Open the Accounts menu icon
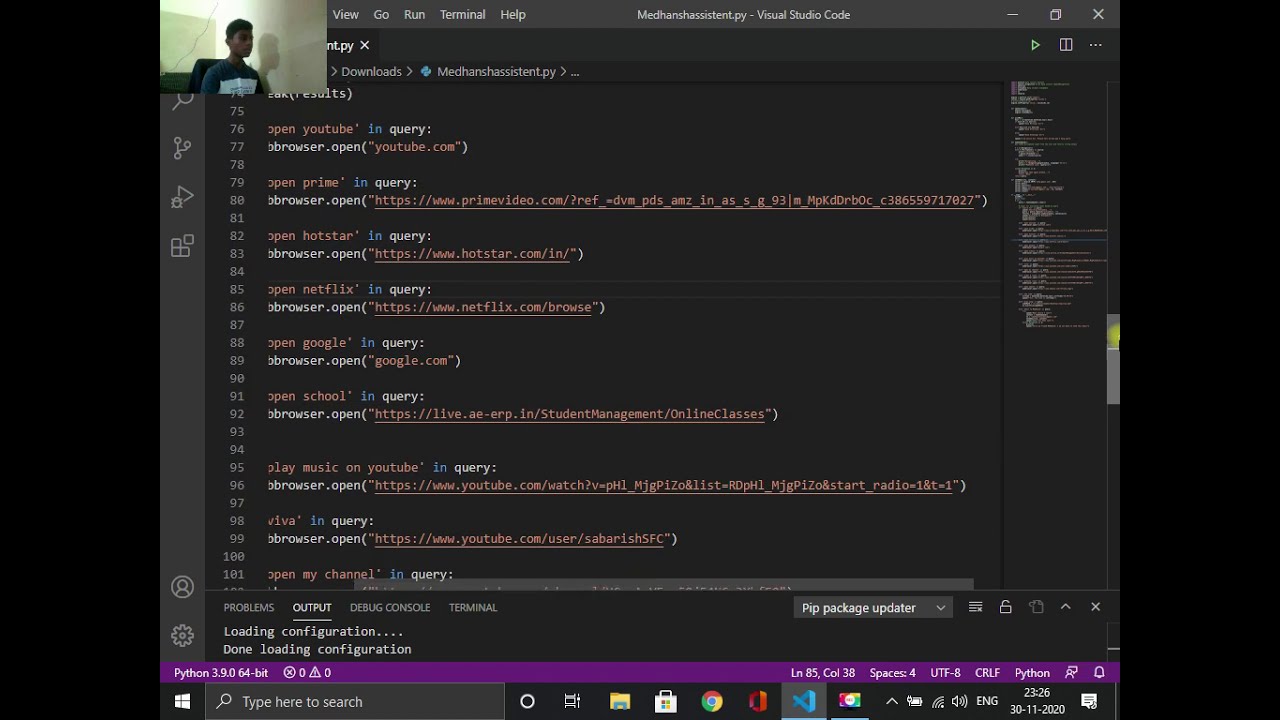This screenshot has width=1280, height=720. coord(182,587)
